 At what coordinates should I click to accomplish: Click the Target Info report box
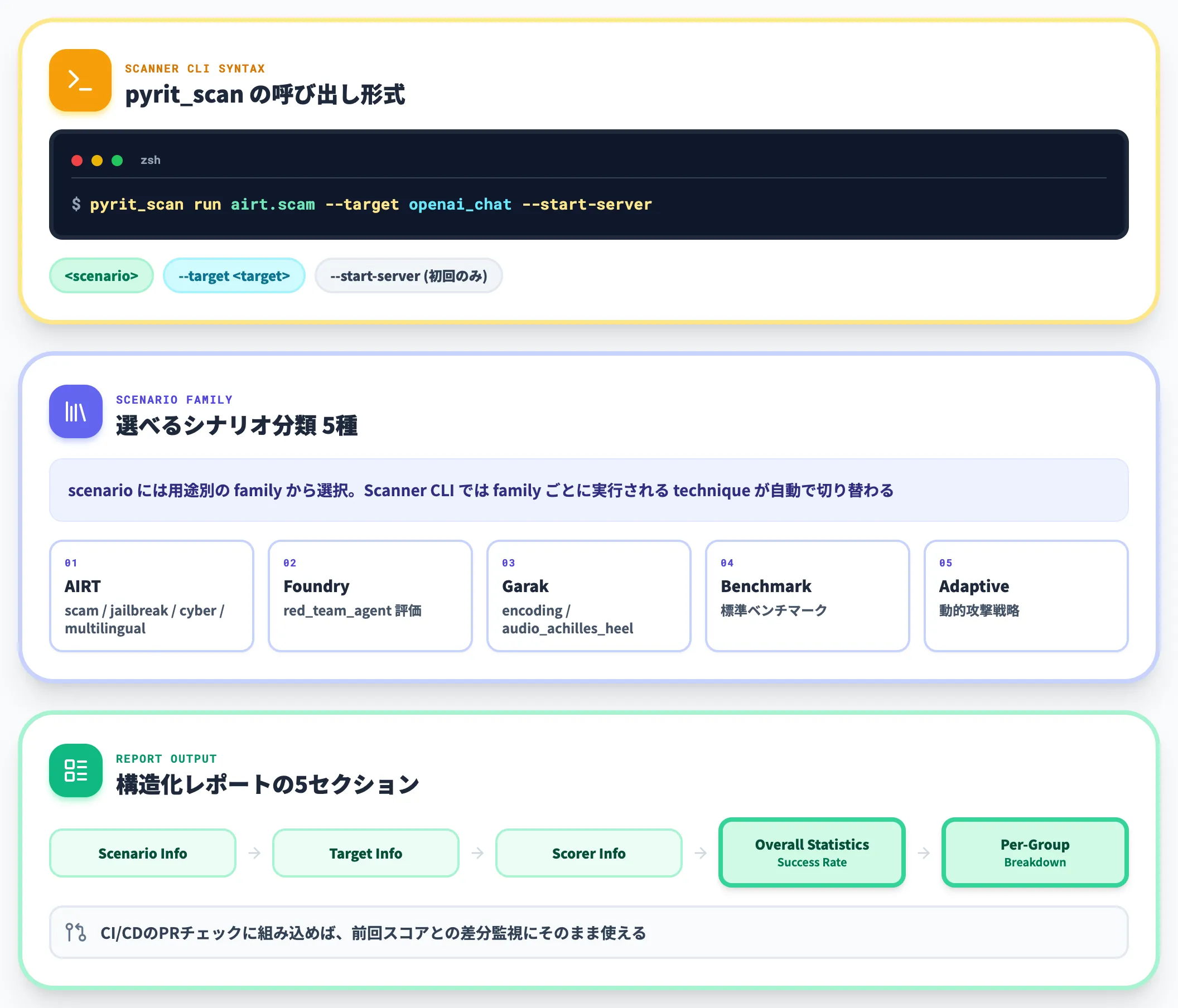[365, 853]
